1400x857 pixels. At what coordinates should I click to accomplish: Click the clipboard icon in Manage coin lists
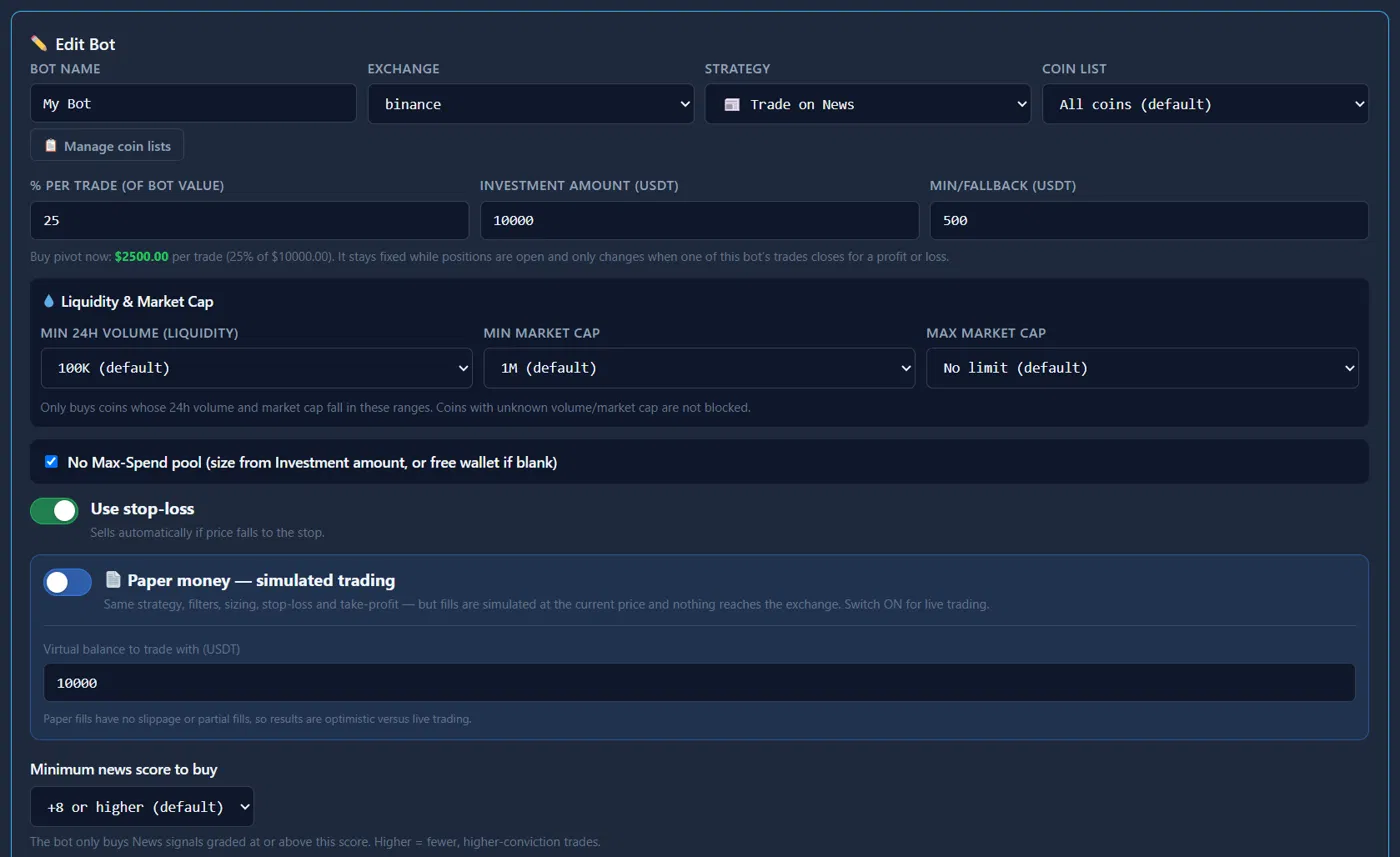(51, 146)
